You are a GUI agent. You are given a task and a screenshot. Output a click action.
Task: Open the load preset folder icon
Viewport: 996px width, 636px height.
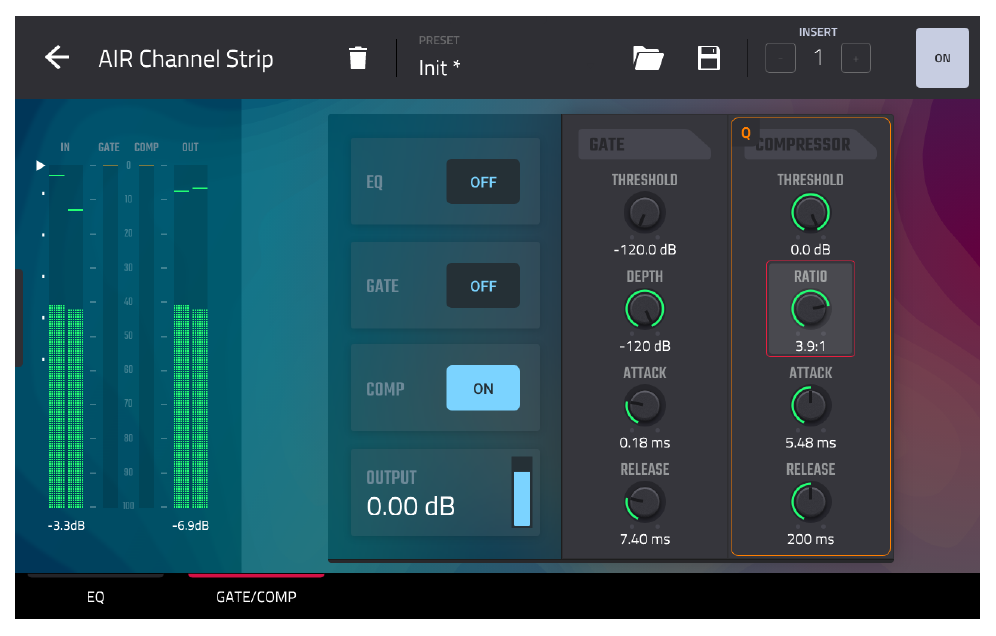coord(648,58)
